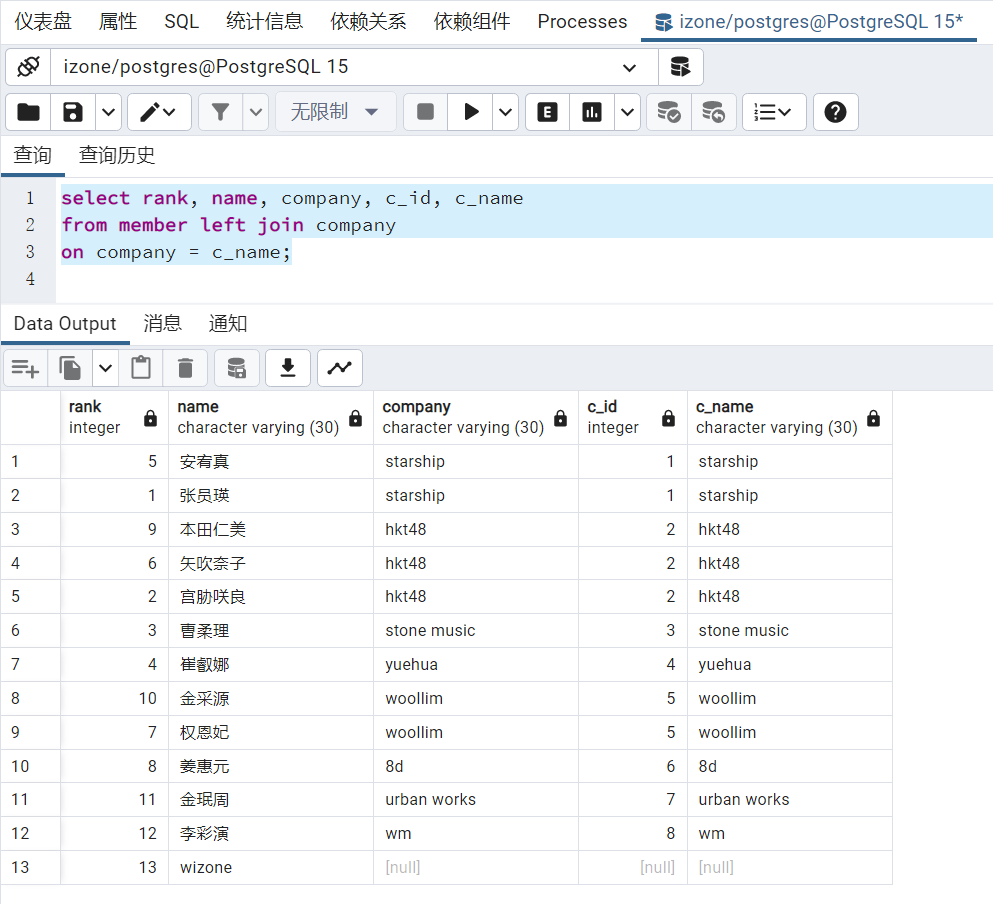The width and height of the screenshot is (993, 904).
Task: Click the urban works cell in c_name column
Action: (x=790, y=799)
